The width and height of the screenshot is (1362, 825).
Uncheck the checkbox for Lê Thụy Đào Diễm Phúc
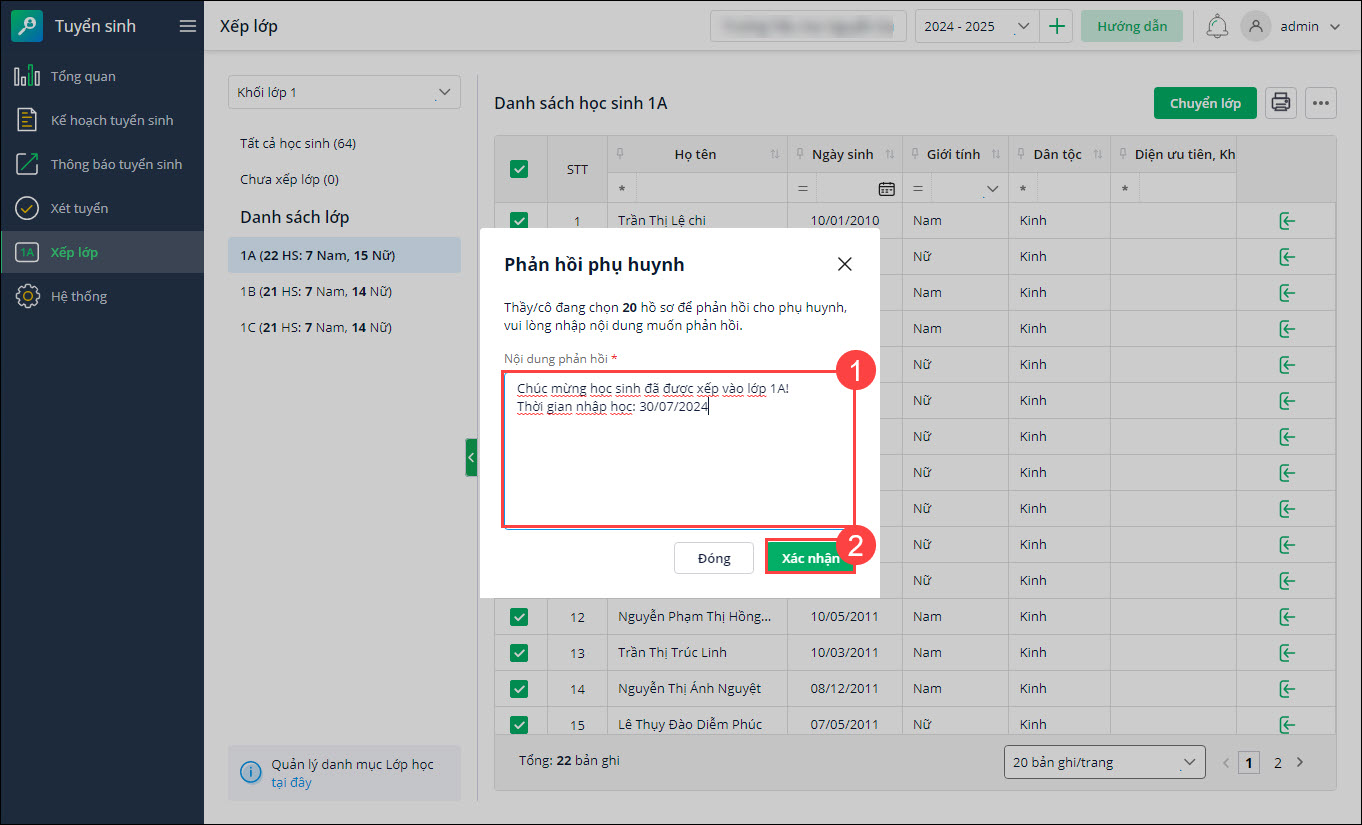[519, 724]
